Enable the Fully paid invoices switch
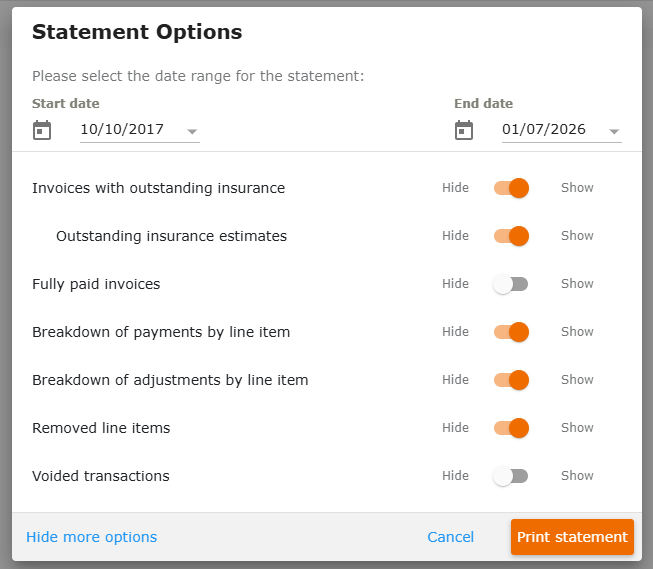 (511, 284)
